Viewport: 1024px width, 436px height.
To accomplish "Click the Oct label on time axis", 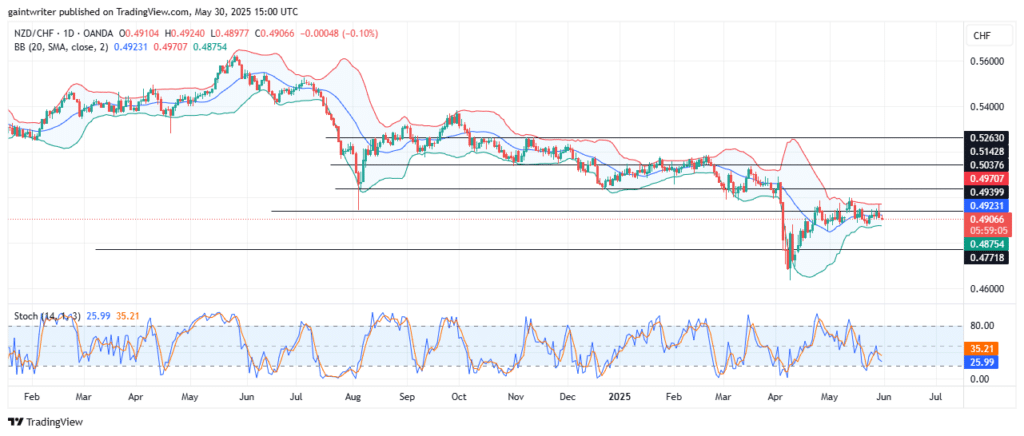I will [459, 396].
